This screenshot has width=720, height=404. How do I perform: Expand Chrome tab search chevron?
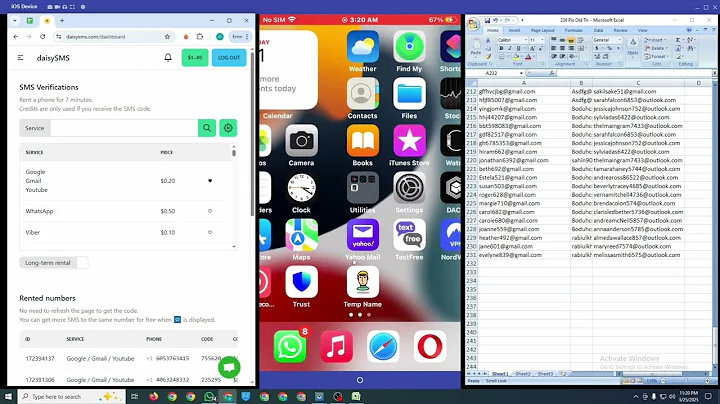(x=15, y=21)
